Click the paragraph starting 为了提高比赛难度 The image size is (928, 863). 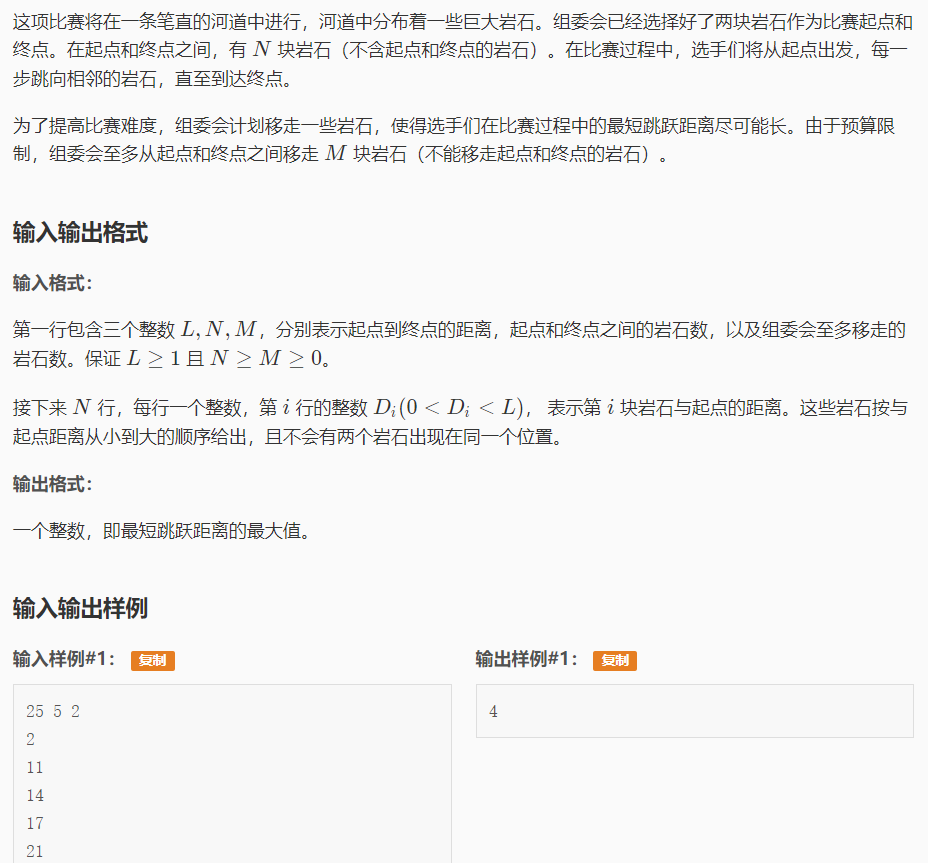(455, 140)
